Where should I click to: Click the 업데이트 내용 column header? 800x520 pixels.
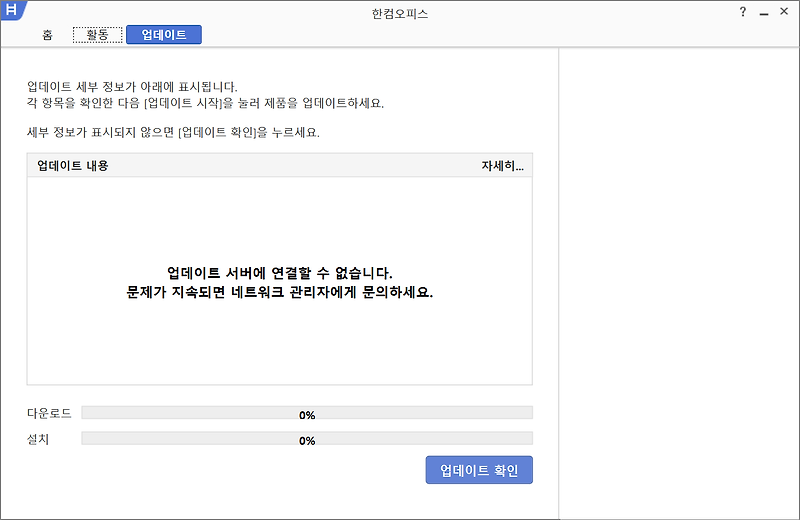[73, 166]
